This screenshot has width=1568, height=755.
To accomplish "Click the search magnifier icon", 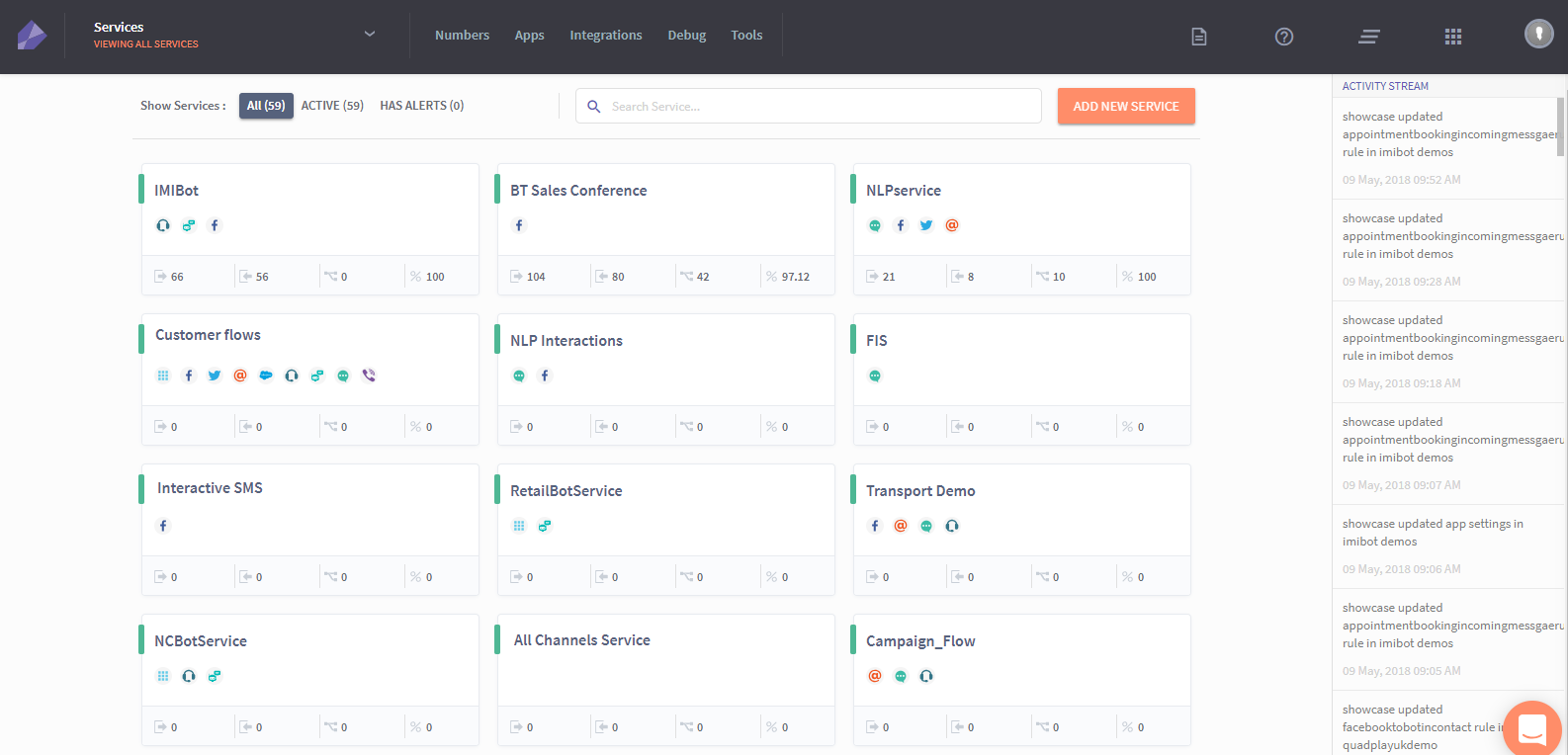I will point(594,106).
